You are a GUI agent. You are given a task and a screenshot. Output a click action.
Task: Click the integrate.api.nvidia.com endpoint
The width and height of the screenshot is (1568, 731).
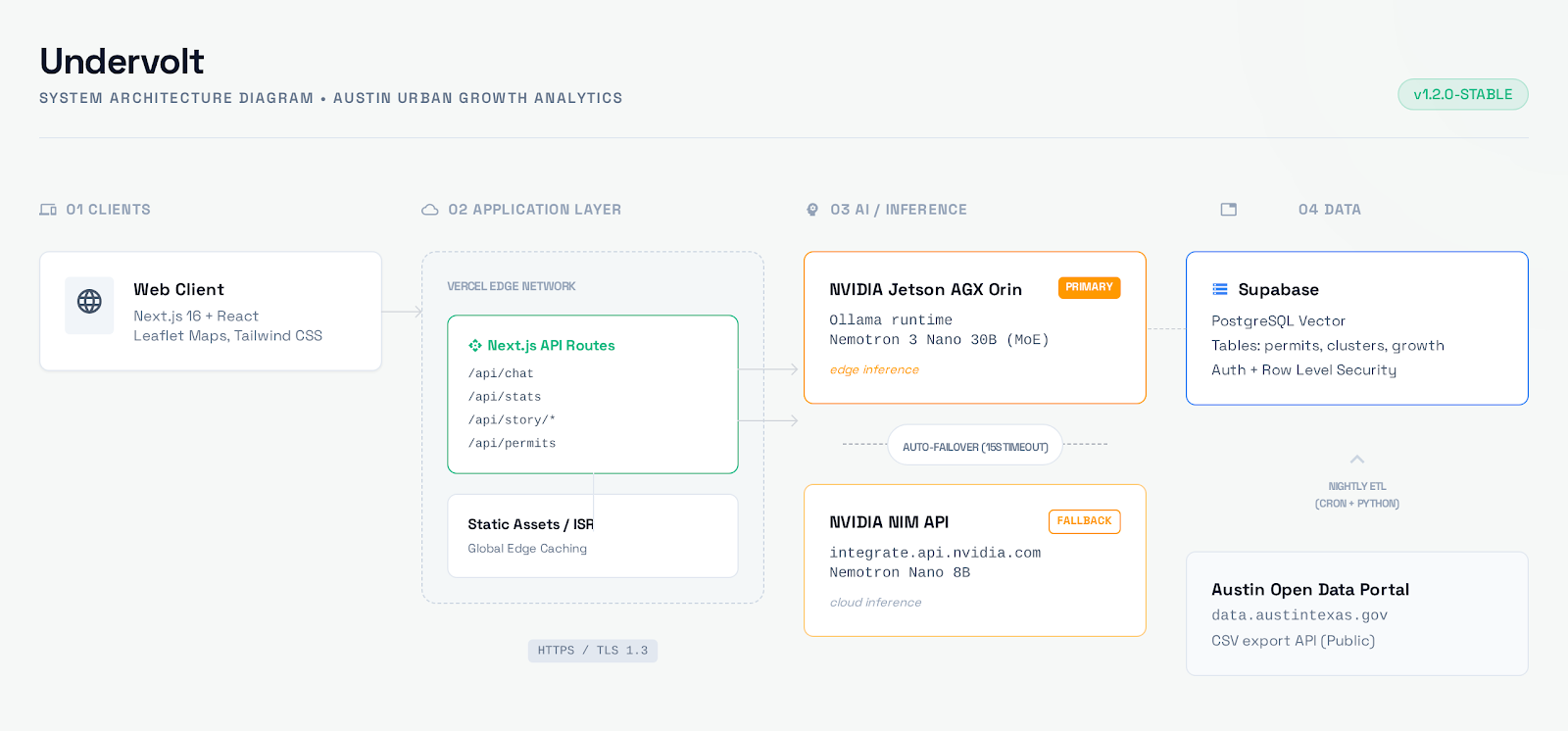[935, 553]
